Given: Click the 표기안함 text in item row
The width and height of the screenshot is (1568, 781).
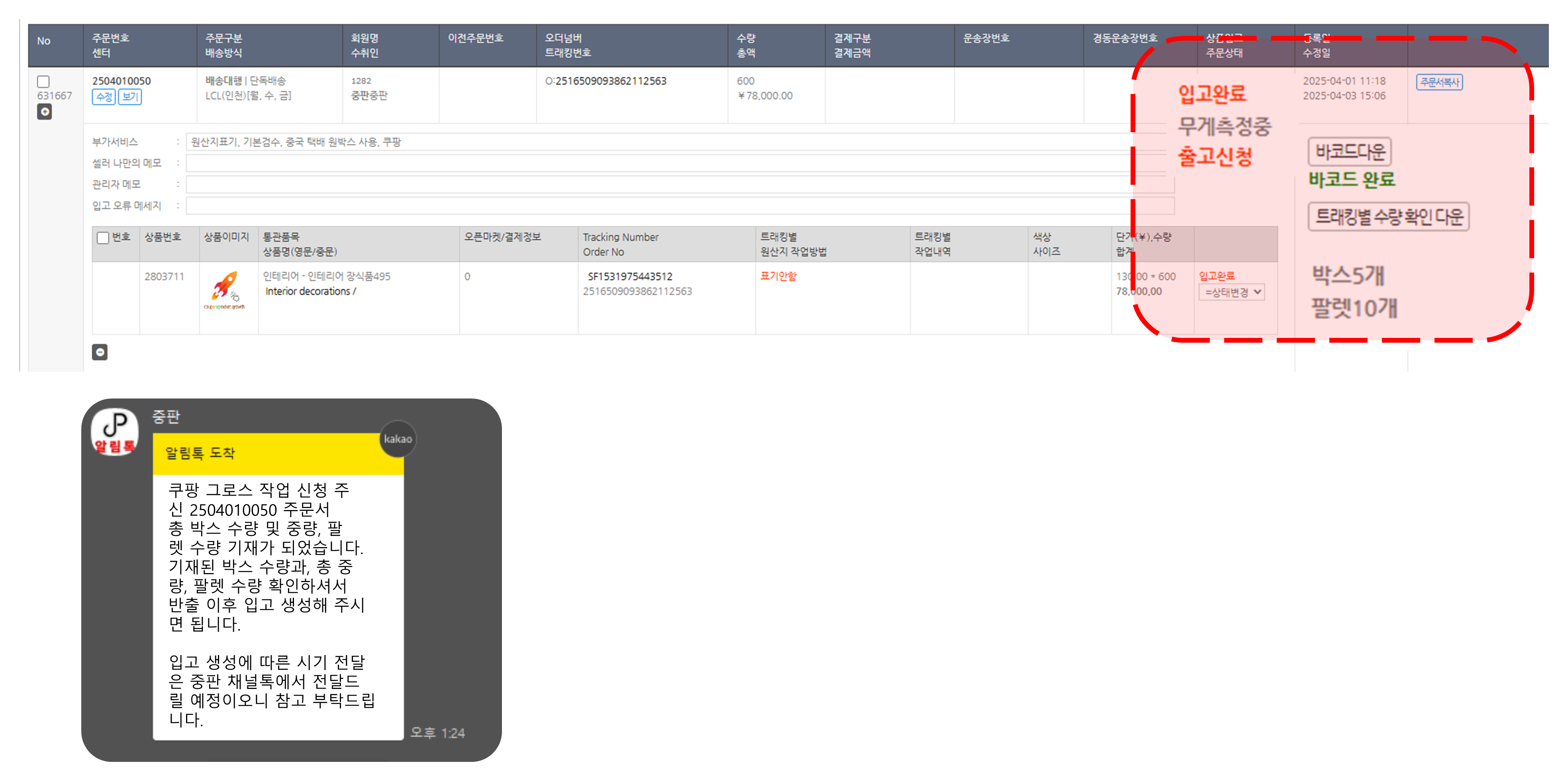Looking at the screenshot, I should pyautogui.click(x=778, y=277).
